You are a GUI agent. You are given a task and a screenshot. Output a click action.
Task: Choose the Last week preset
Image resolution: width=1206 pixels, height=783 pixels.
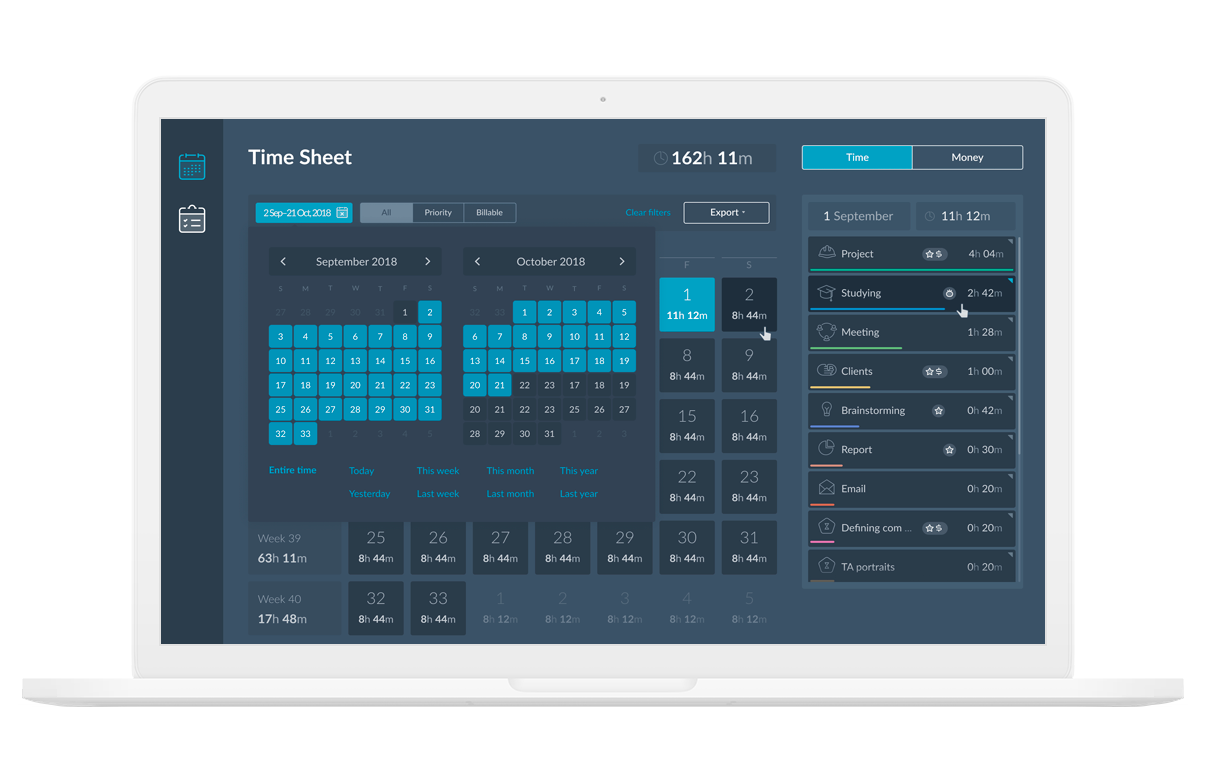coord(438,494)
